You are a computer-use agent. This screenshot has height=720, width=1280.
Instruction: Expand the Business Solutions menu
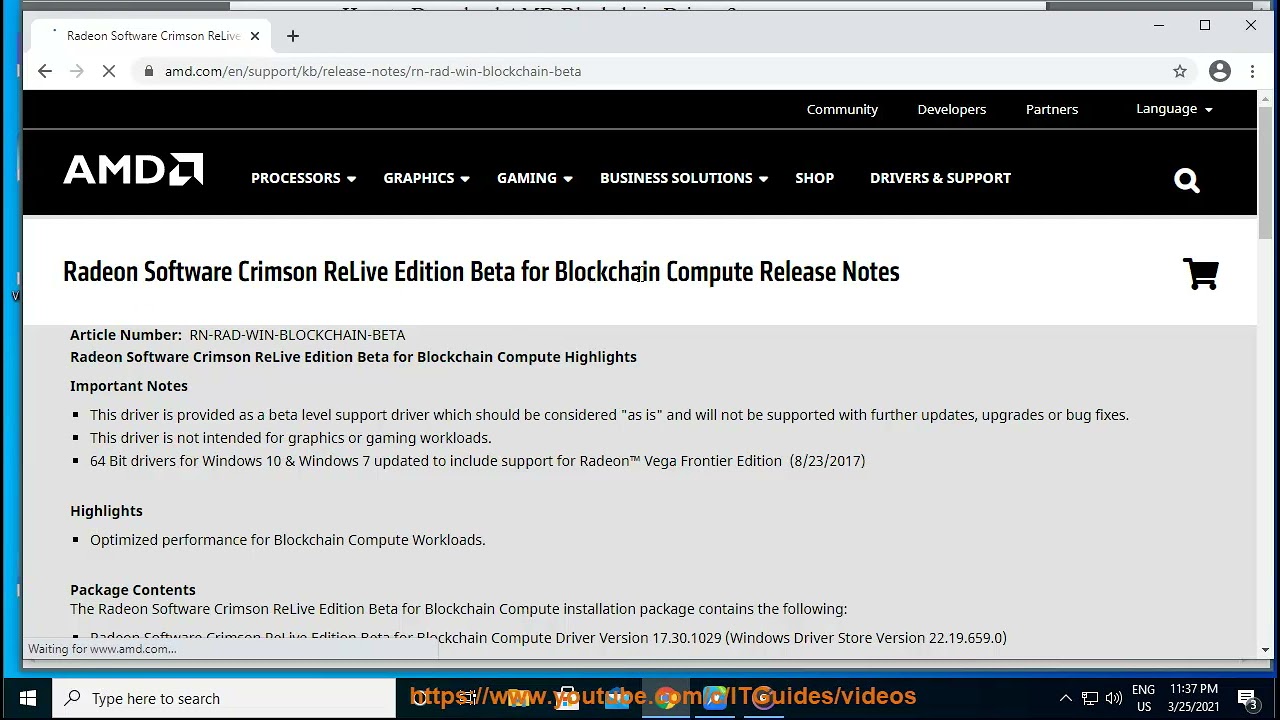(683, 178)
